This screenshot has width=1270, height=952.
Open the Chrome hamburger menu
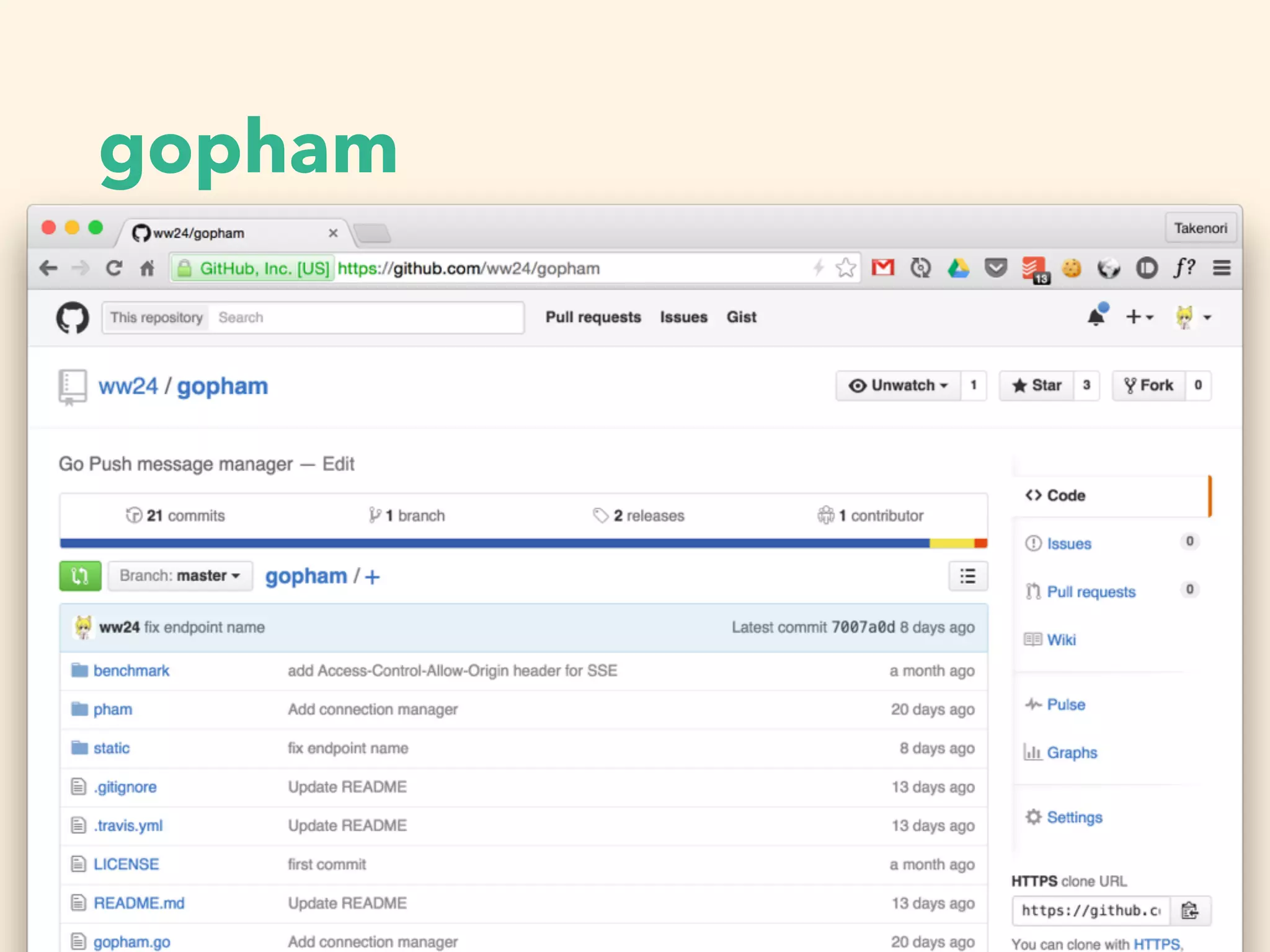[1222, 268]
